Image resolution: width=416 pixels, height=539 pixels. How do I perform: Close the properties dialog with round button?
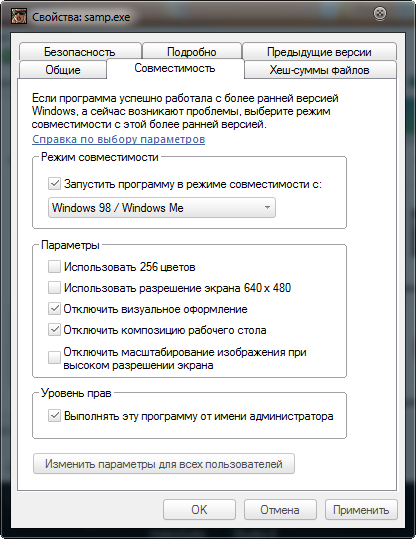pos(380,13)
